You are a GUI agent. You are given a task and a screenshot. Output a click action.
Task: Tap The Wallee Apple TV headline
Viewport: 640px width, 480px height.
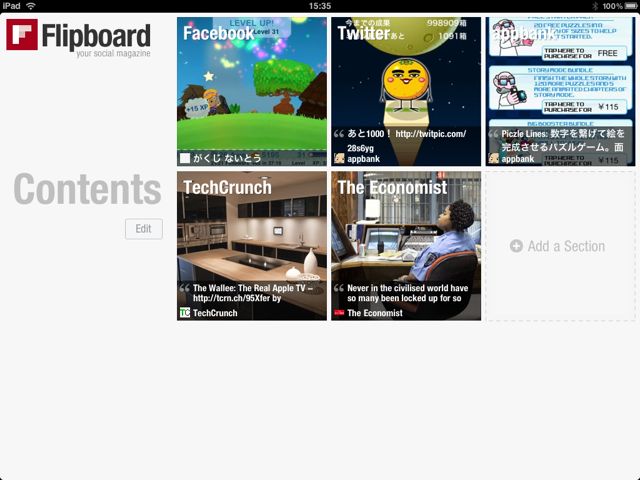pyautogui.click(x=253, y=293)
